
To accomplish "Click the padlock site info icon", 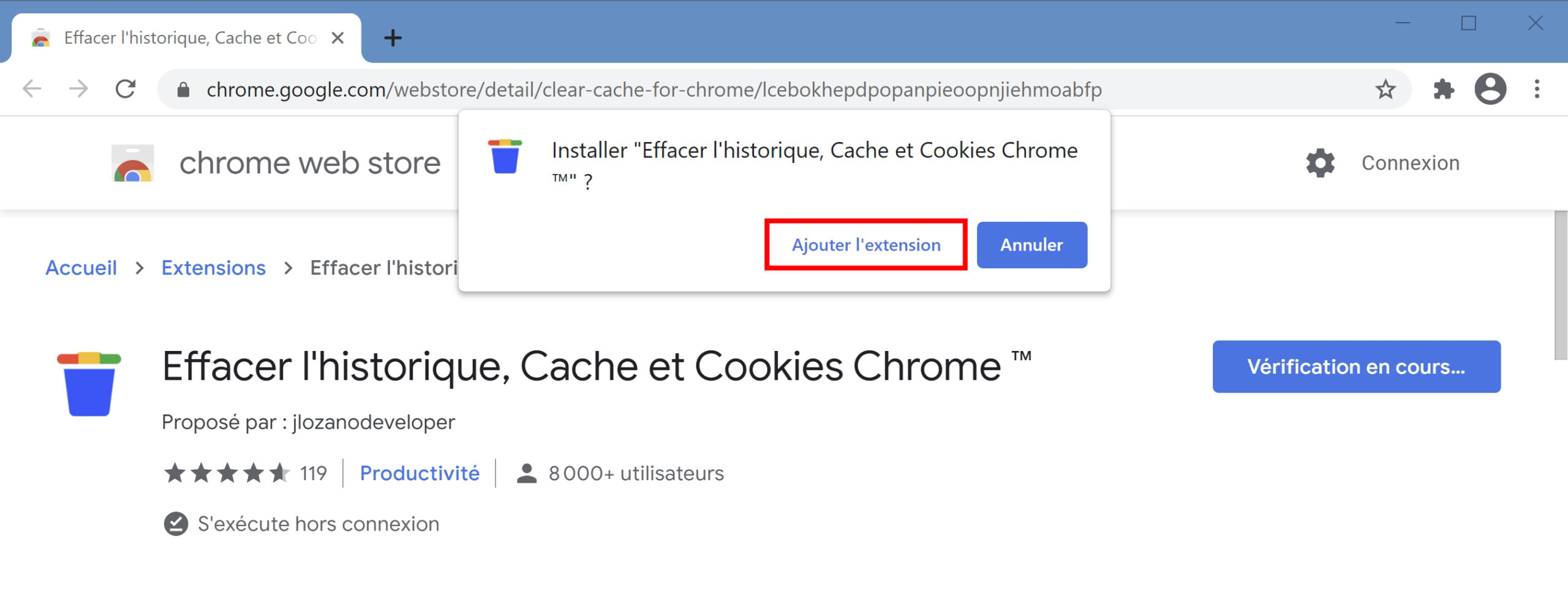I will [183, 89].
